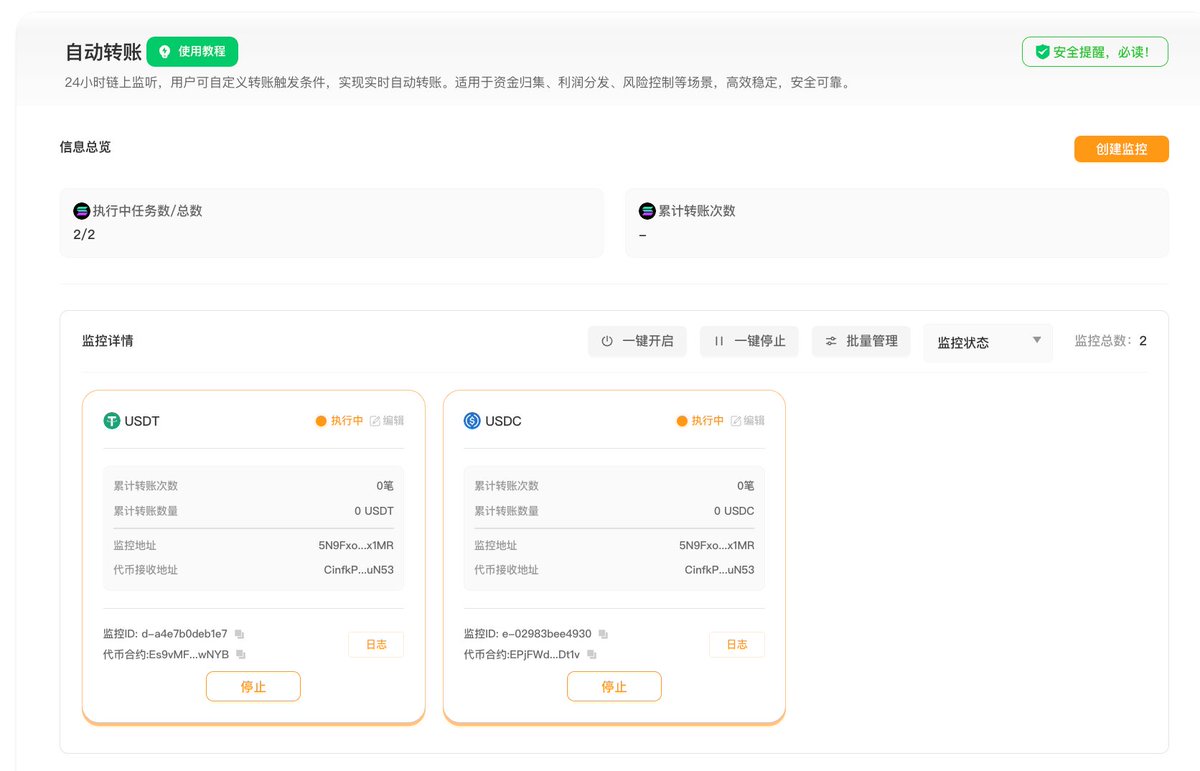
Task: Click the Solana icon beside 累计转账次数 summary
Action: [647, 211]
